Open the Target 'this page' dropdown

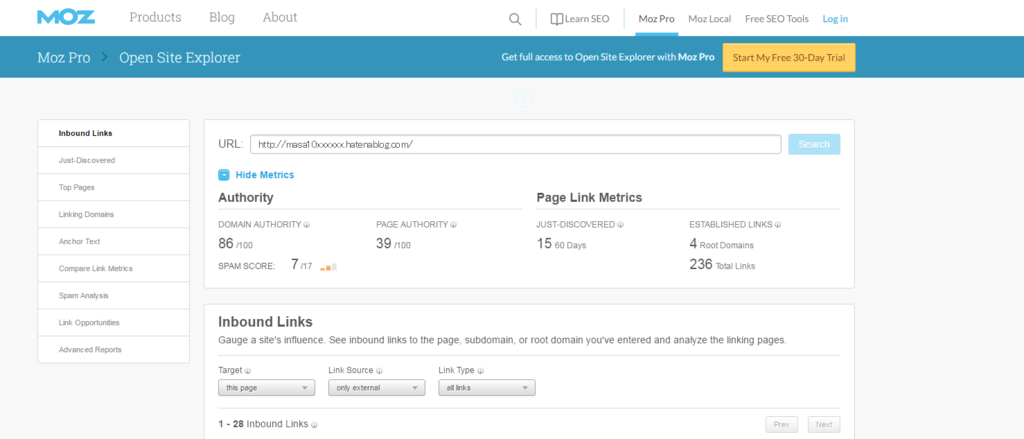(266, 388)
